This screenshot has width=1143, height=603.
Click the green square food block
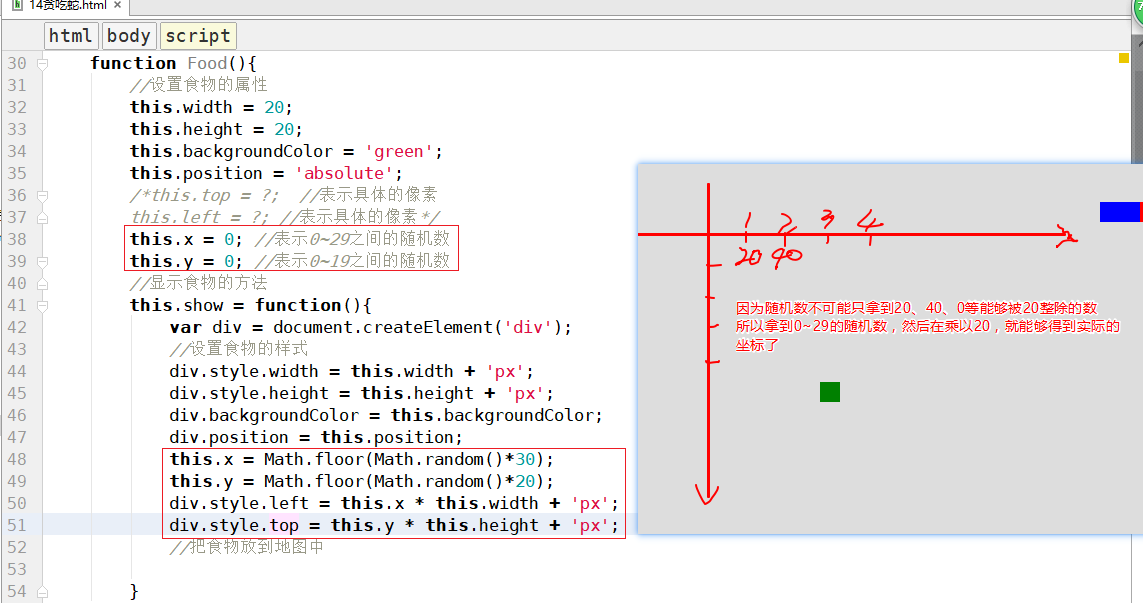[x=829, y=392]
